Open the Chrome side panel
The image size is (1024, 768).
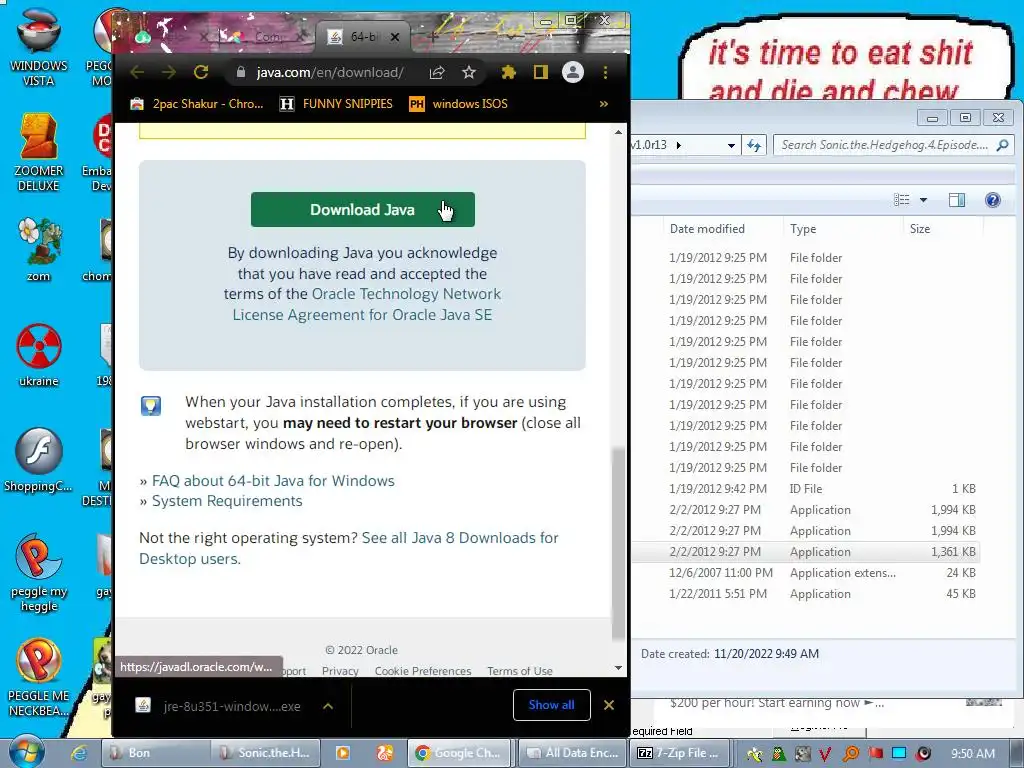click(541, 72)
